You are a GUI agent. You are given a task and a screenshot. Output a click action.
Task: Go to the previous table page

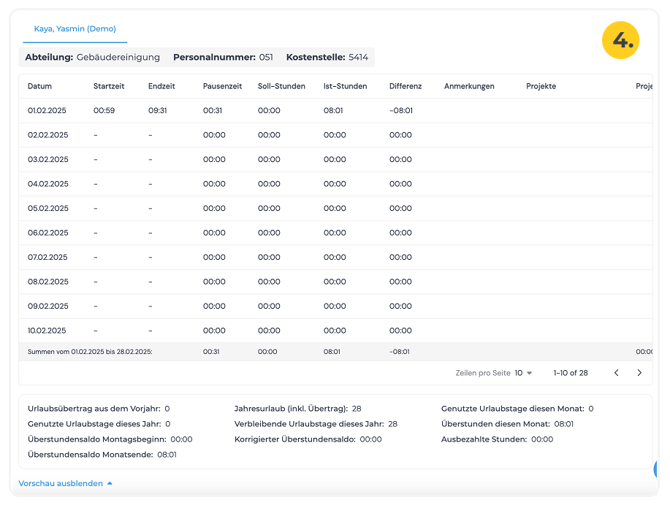tap(616, 373)
